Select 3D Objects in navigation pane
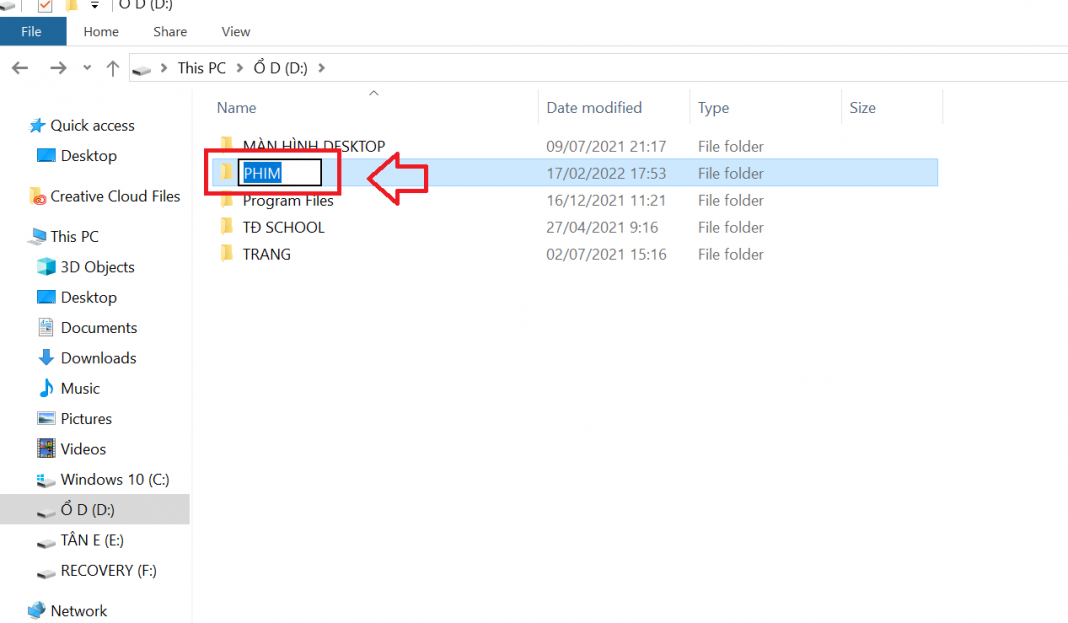 click(97, 267)
